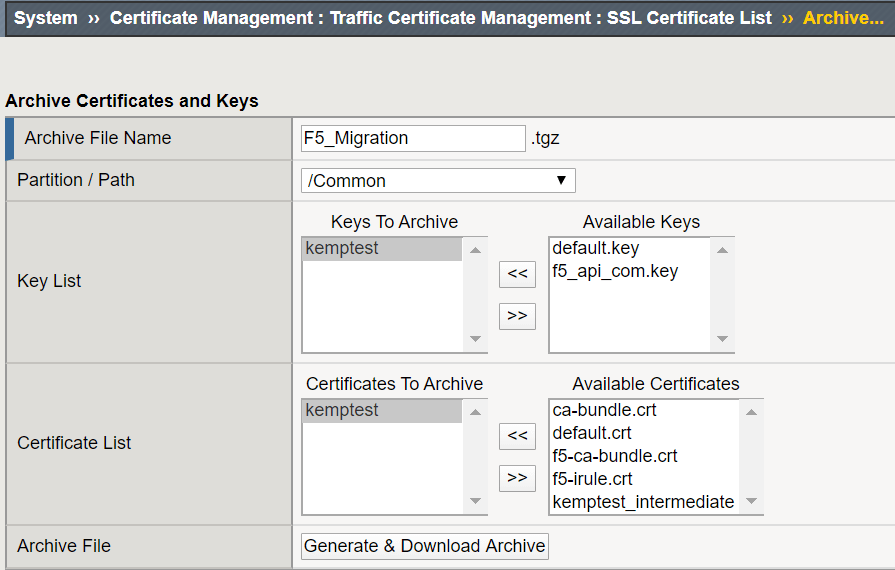This screenshot has width=895, height=570.
Task: Select kemptest_intermediate in Available Certificates
Action: 643,502
